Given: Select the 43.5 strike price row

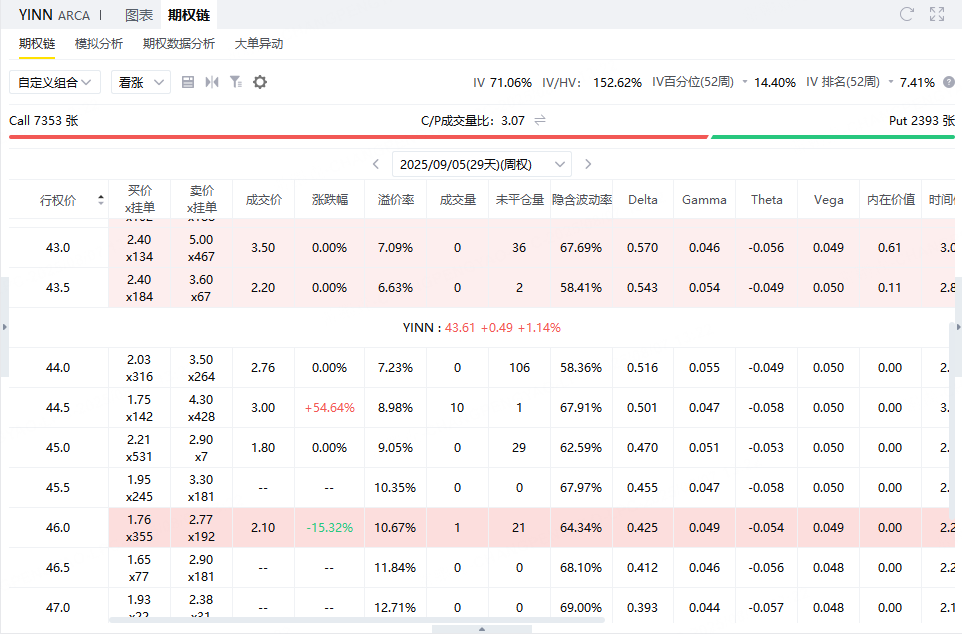Looking at the screenshot, I should click(x=482, y=287).
